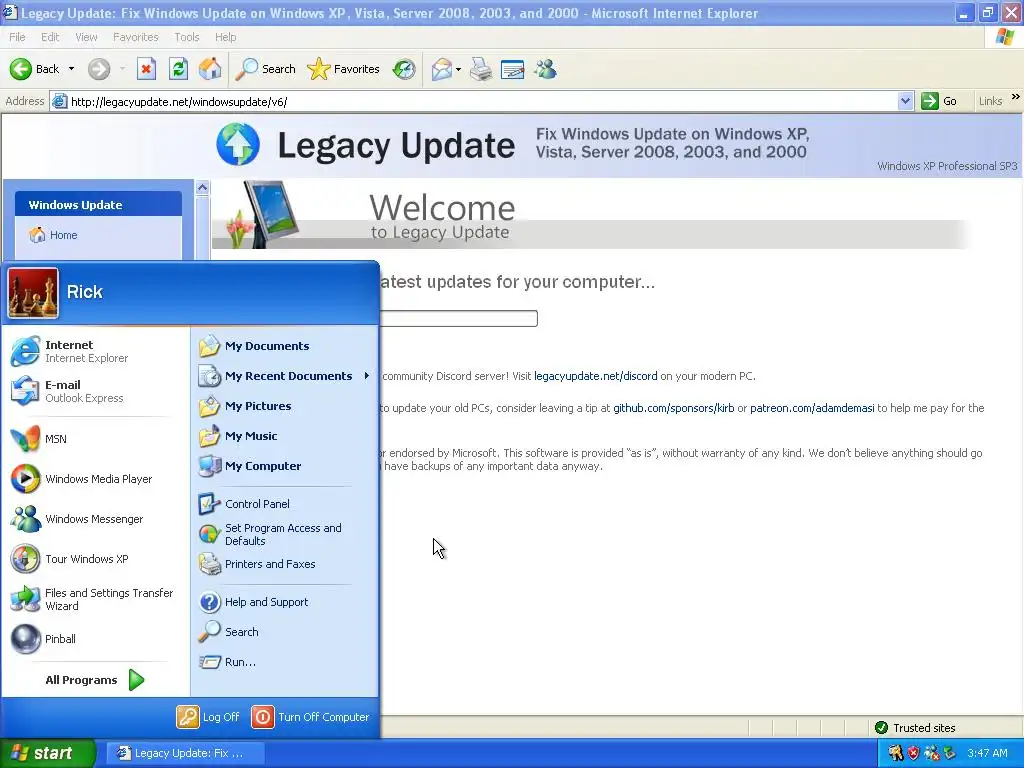Screen dimensions: 1024x768
Task: Click the Back arrow in IE toolbar
Action: click(34, 69)
